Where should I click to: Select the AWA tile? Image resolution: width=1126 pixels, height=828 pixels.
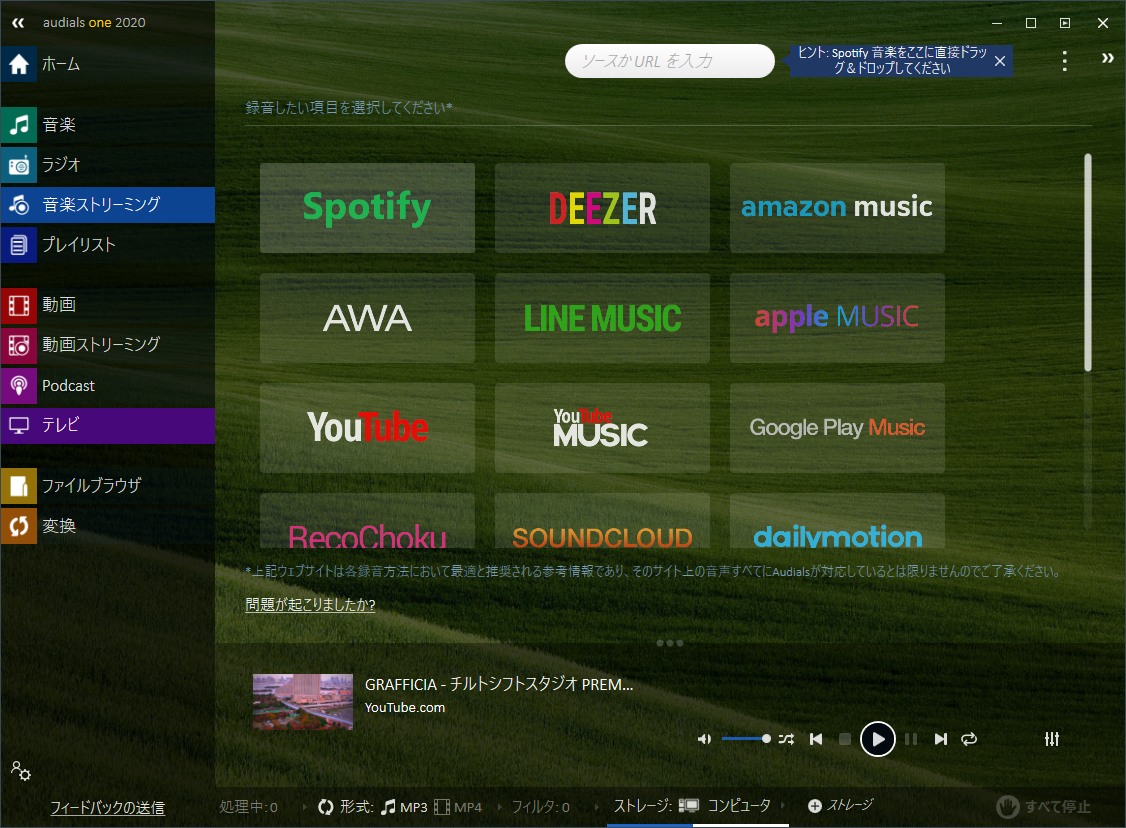367,317
